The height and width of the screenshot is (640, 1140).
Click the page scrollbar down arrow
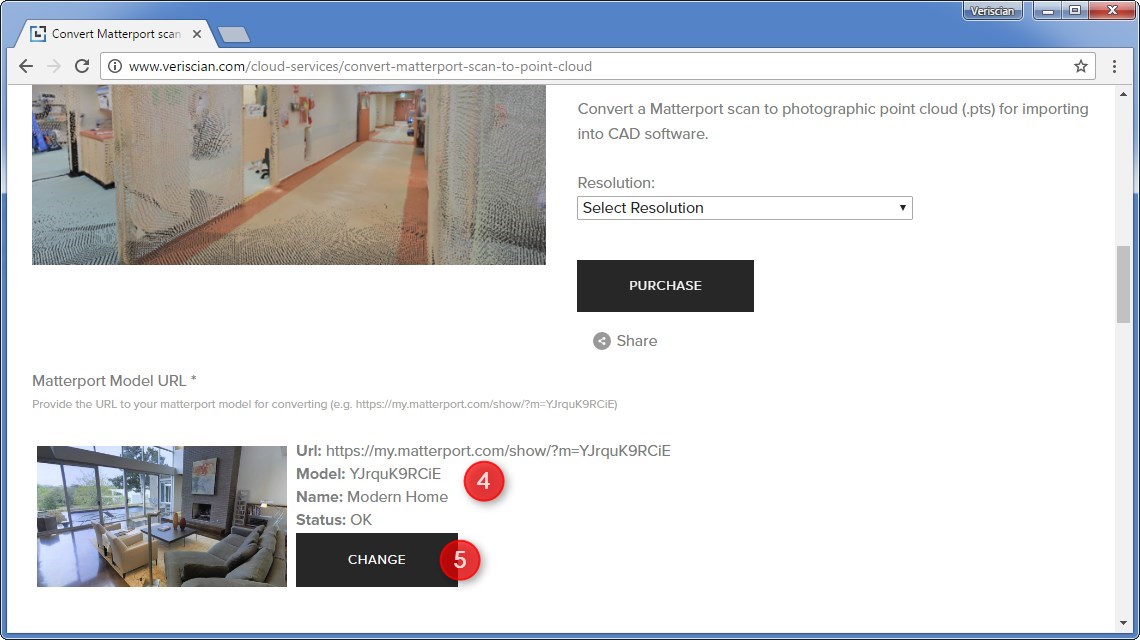click(x=1123, y=623)
